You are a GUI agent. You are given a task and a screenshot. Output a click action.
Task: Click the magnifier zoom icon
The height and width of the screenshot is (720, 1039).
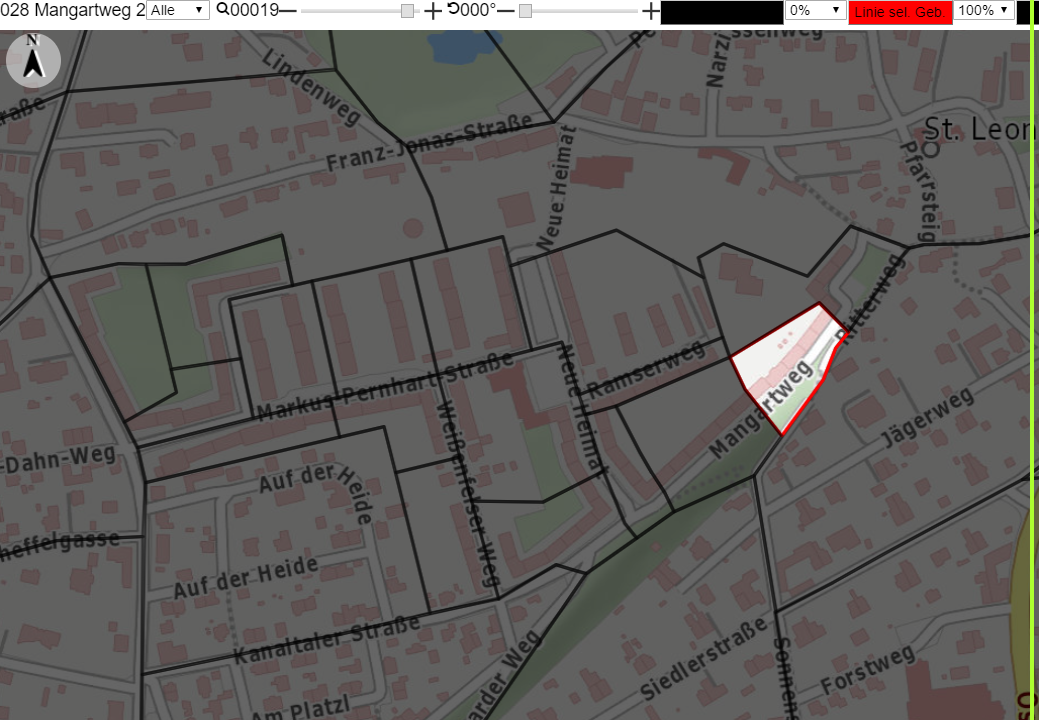[x=223, y=9]
